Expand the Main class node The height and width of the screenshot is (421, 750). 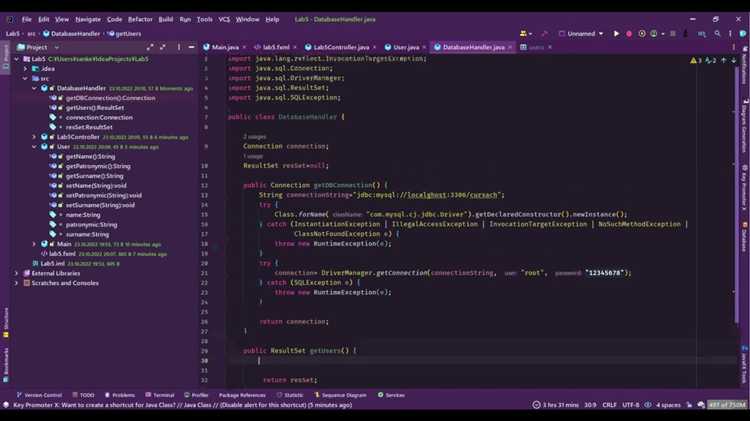34,244
